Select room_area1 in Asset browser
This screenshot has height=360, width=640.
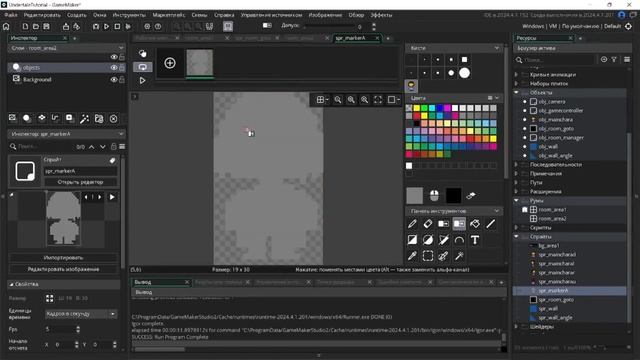pyautogui.click(x=552, y=209)
